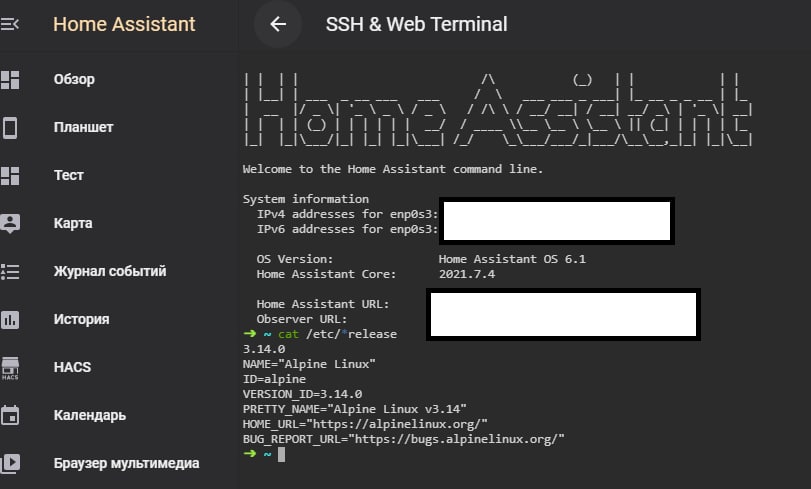Open Календарь from the sidebar
This screenshot has width=811, height=489.
click(89, 415)
